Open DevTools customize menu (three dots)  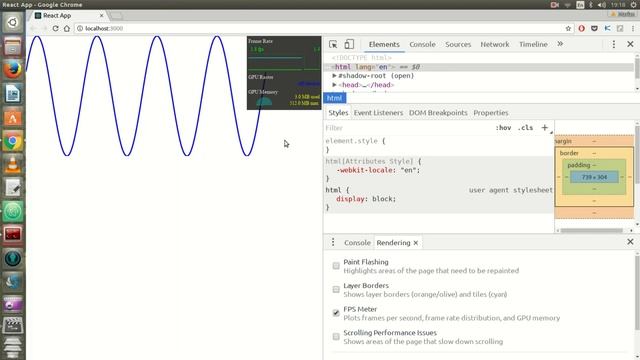click(613, 44)
